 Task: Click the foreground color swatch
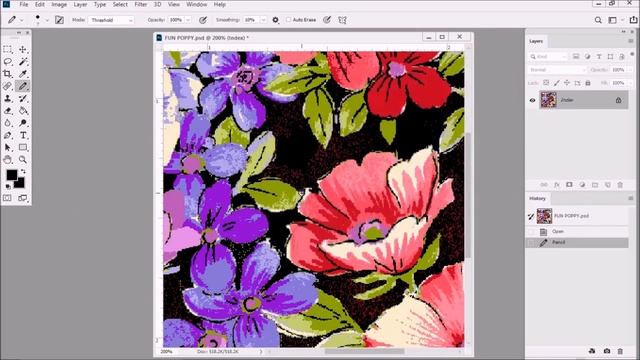[x=11, y=175]
